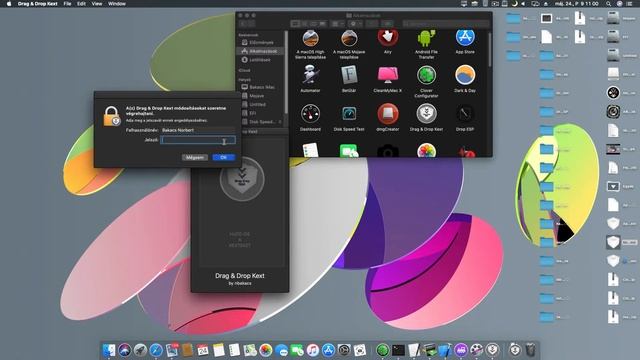Click the Photos app in Finder grid

[426, 151]
